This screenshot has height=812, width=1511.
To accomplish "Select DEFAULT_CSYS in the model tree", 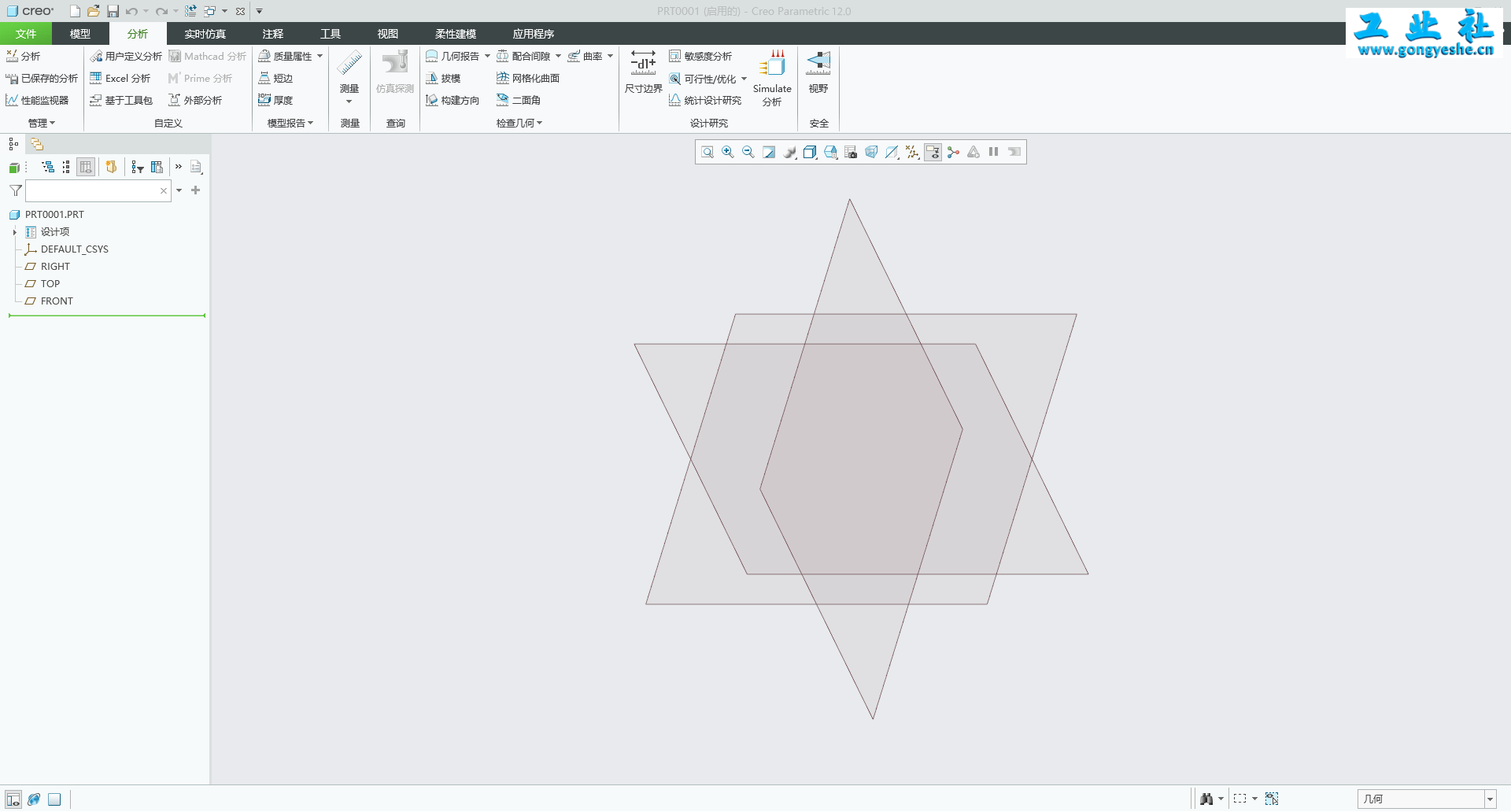I will click(75, 249).
